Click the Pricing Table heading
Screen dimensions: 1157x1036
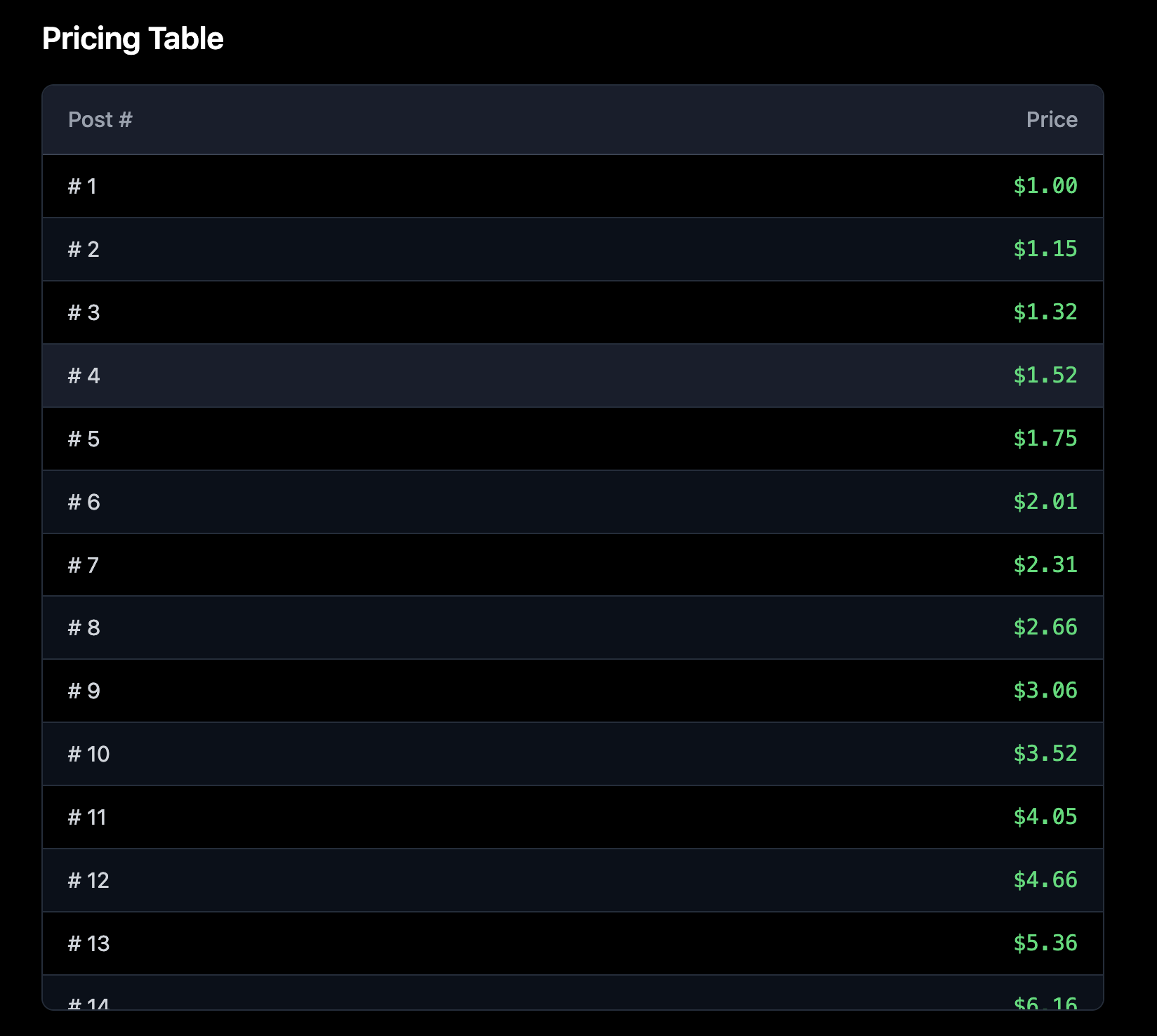(x=133, y=39)
